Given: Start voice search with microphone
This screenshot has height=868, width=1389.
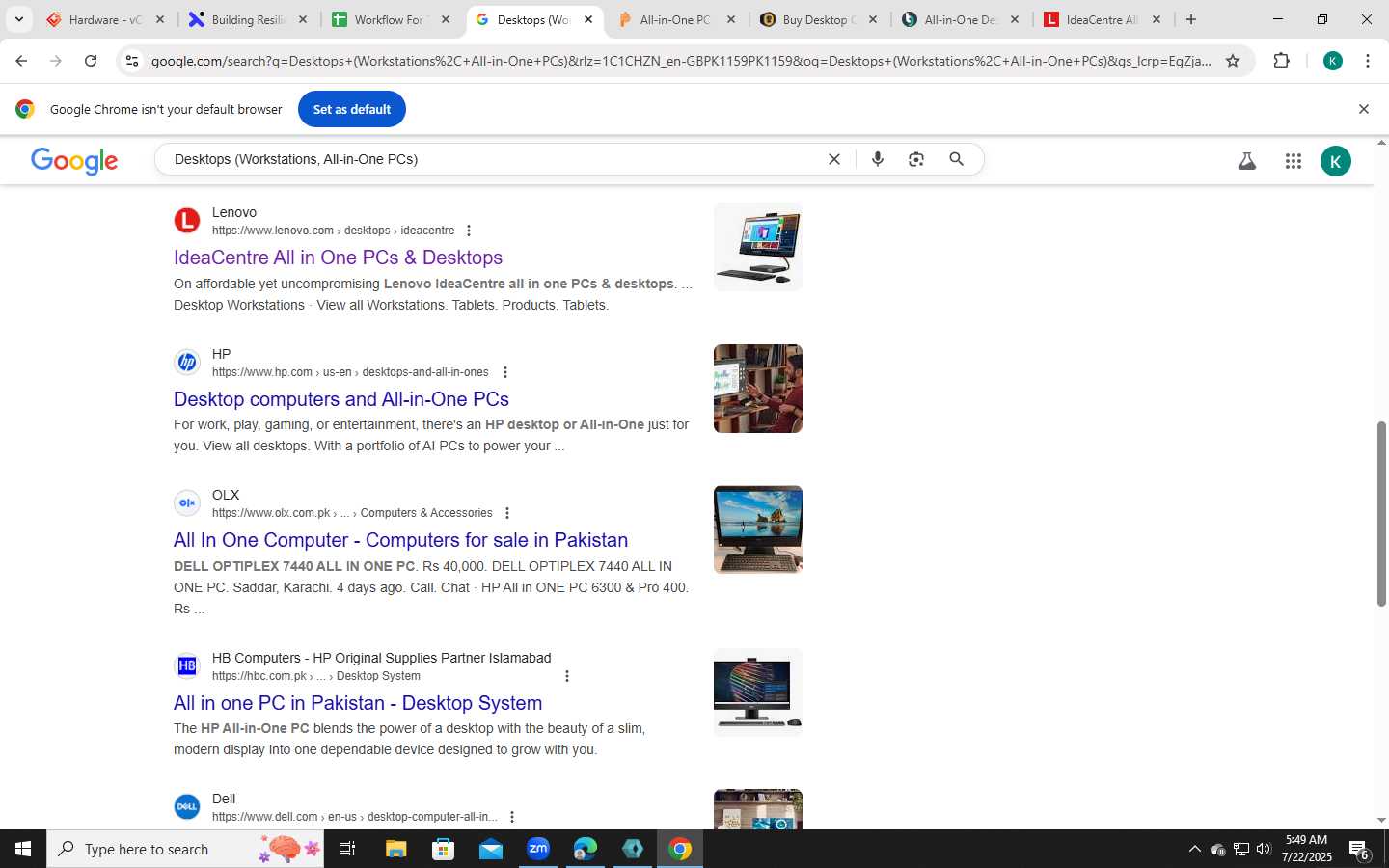Looking at the screenshot, I should tap(877, 159).
